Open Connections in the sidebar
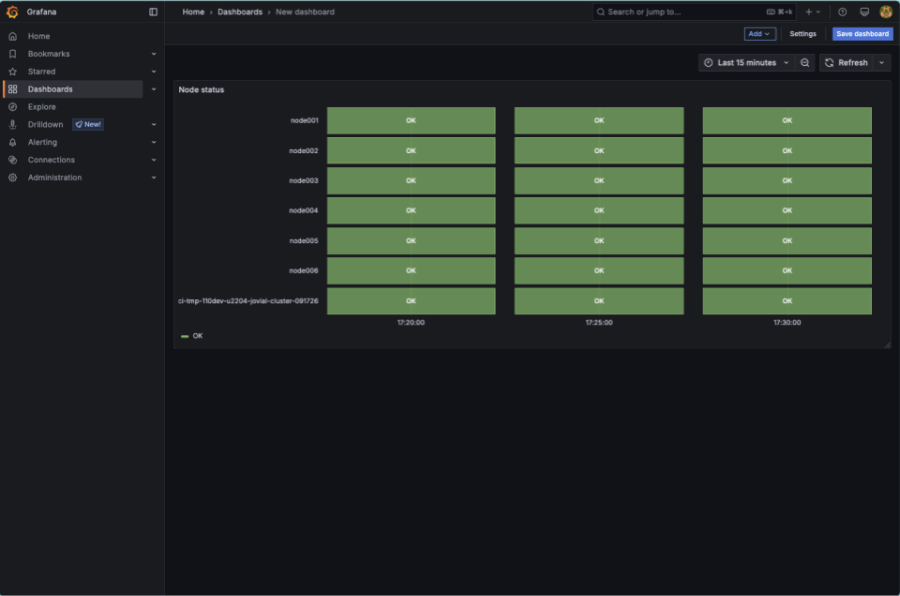 pos(51,160)
